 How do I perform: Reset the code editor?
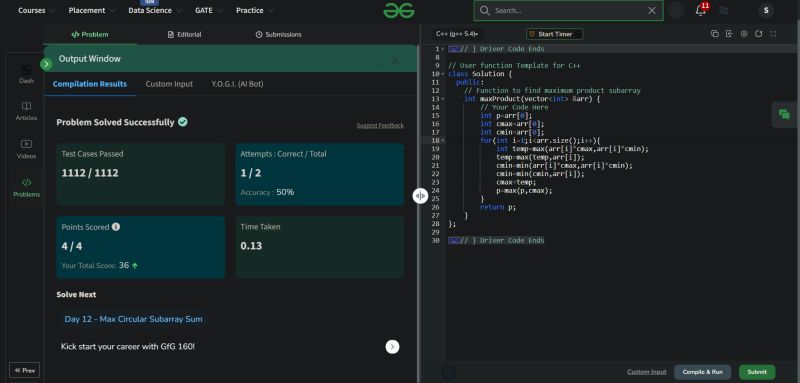758,34
